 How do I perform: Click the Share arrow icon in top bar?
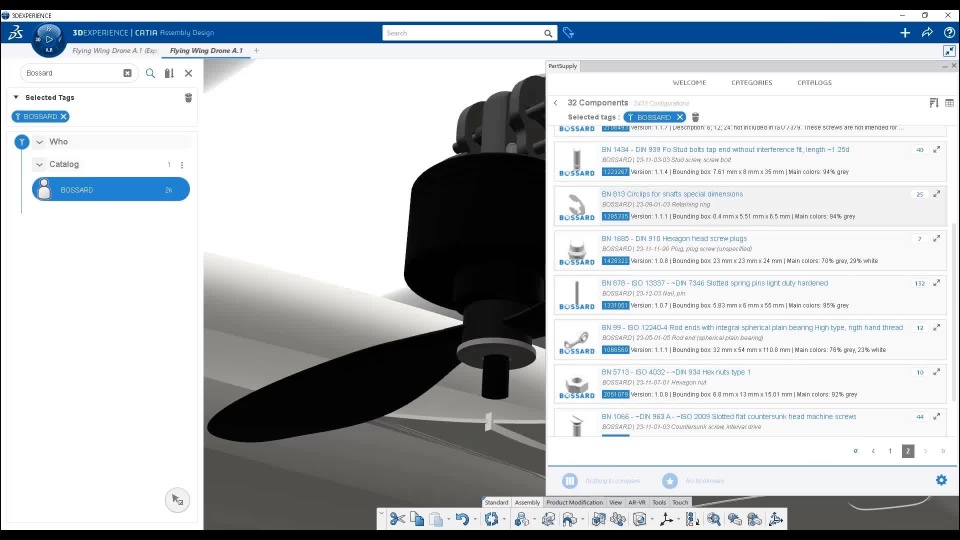point(927,33)
